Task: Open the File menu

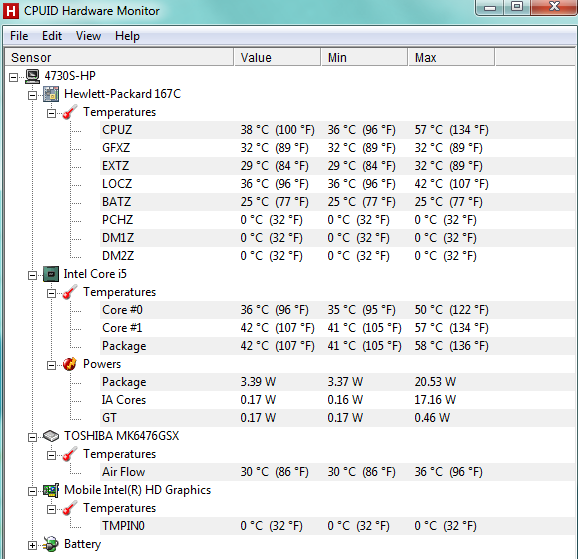Action: point(19,36)
